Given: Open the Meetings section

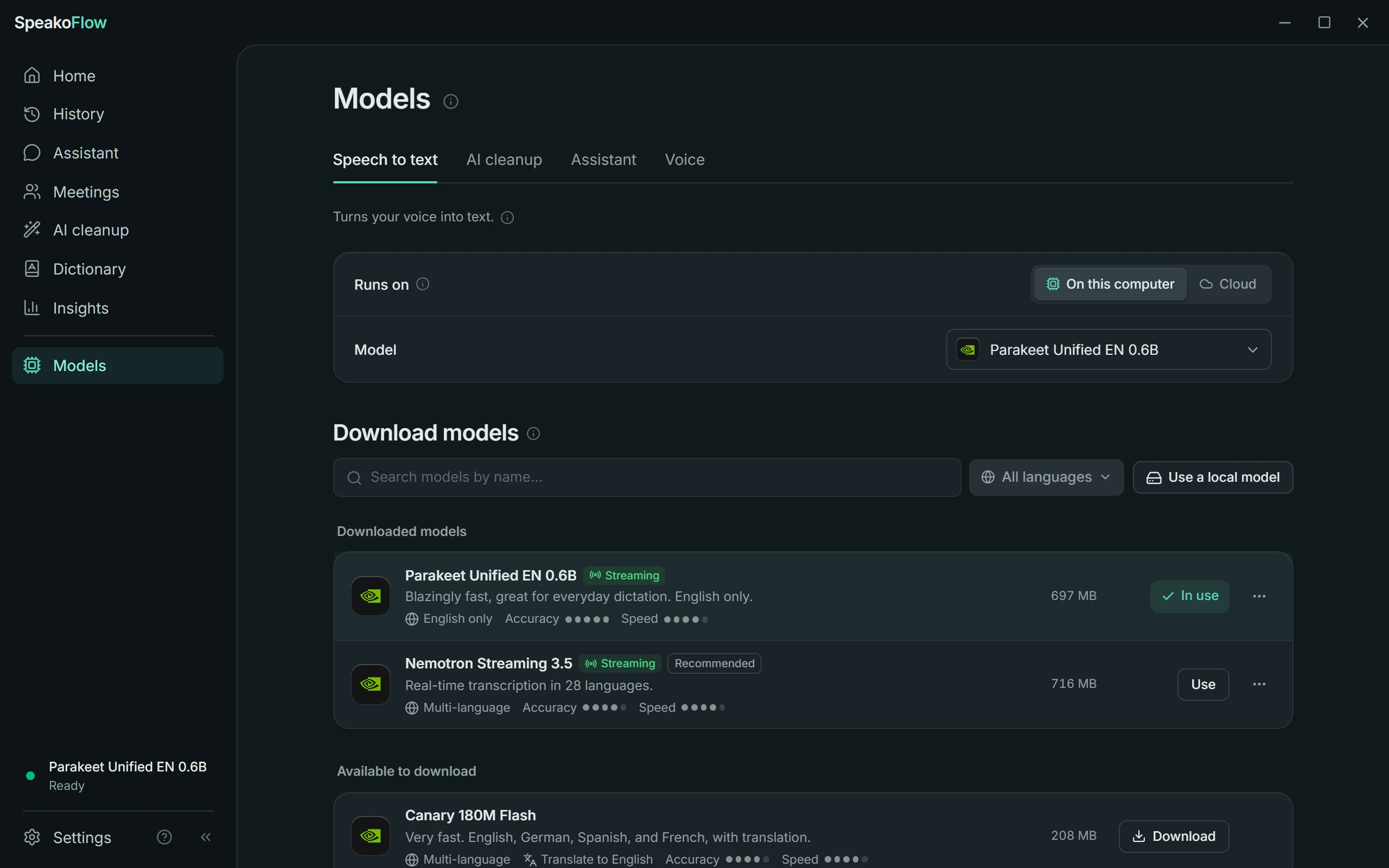Looking at the screenshot, I should pyautogui.click(x=117, y=192).
